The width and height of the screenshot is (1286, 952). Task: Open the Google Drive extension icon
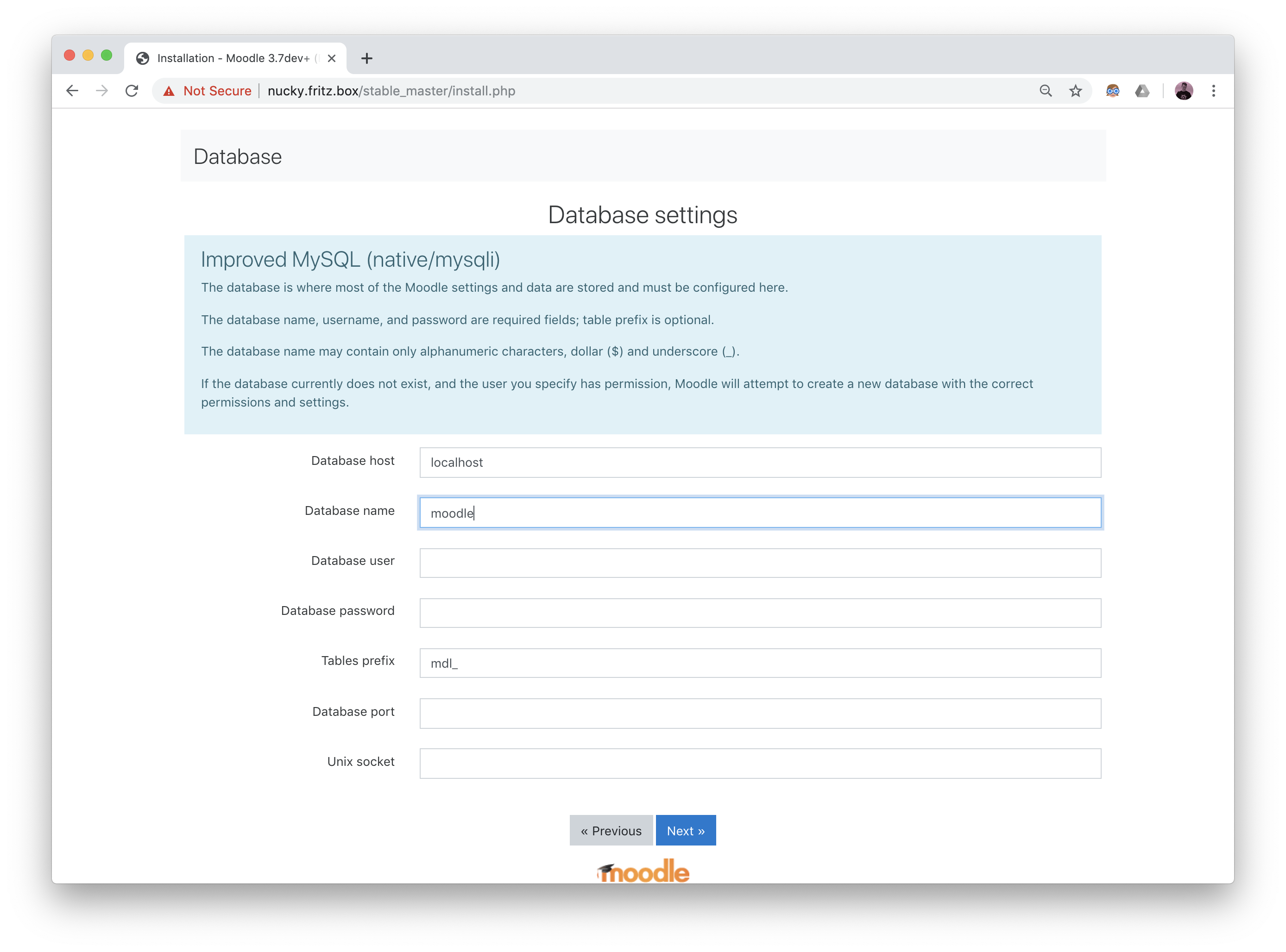point(1142,90)
